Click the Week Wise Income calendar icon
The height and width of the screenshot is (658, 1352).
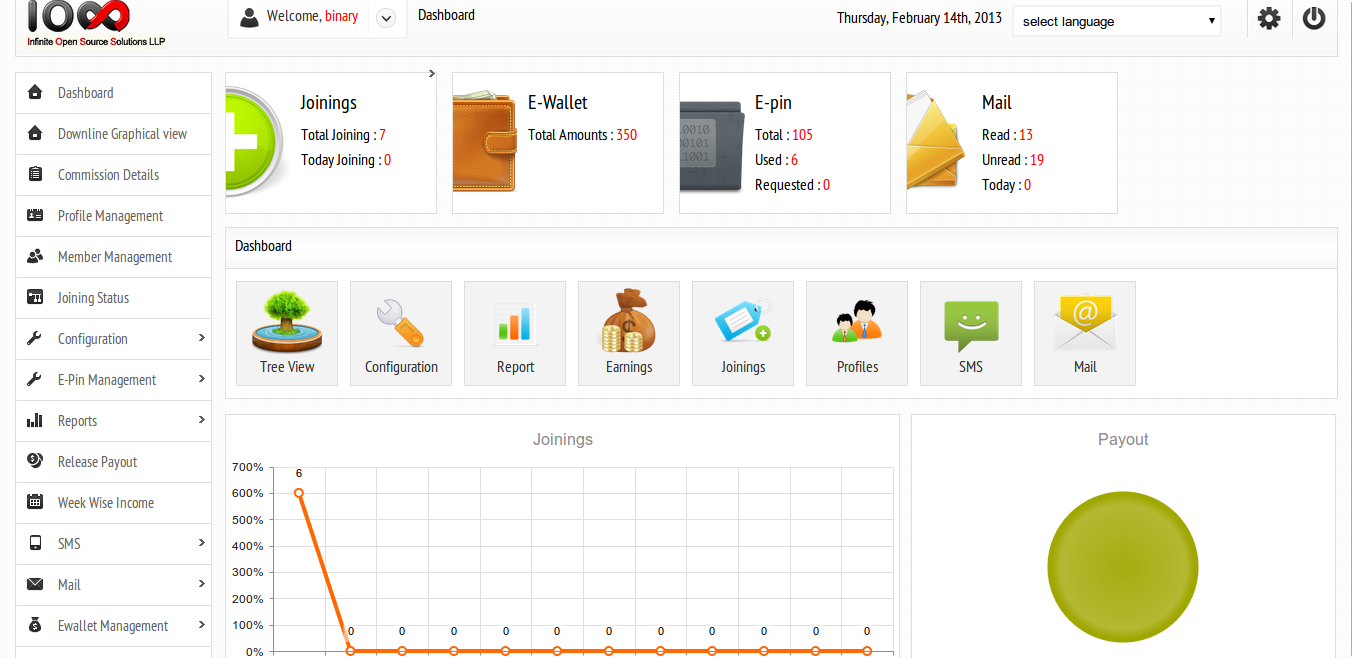click(x=35, y=502)
